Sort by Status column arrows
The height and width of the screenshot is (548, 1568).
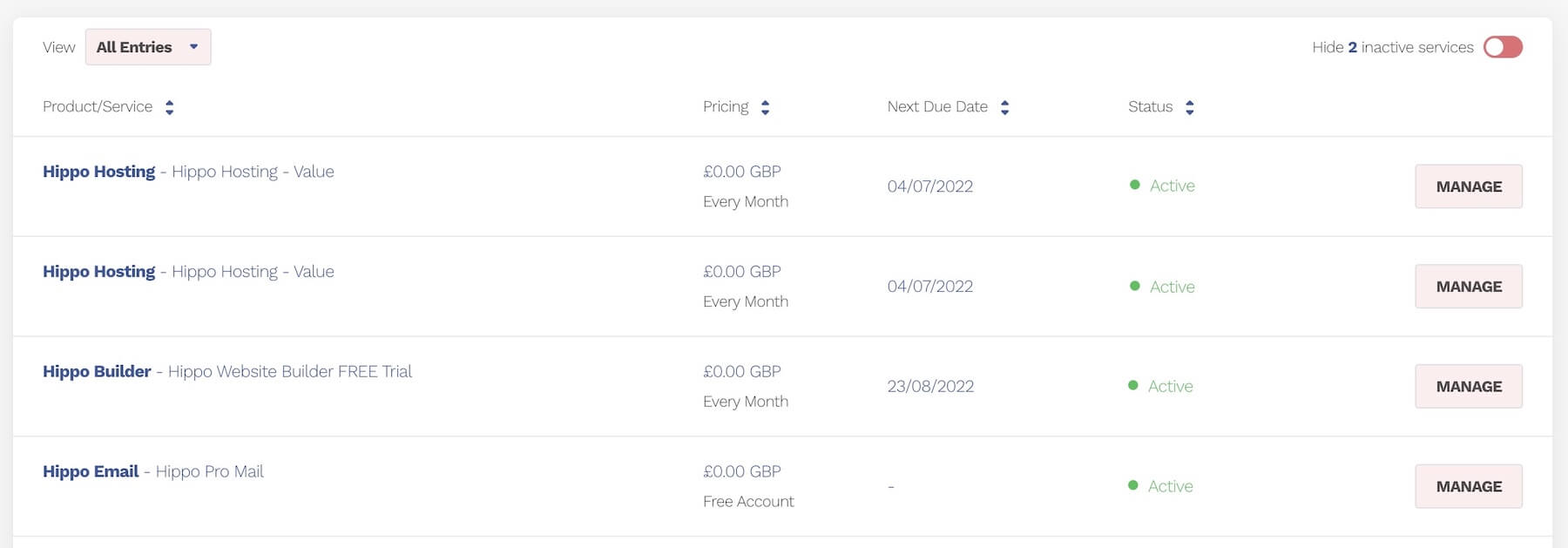point(1189,107)
